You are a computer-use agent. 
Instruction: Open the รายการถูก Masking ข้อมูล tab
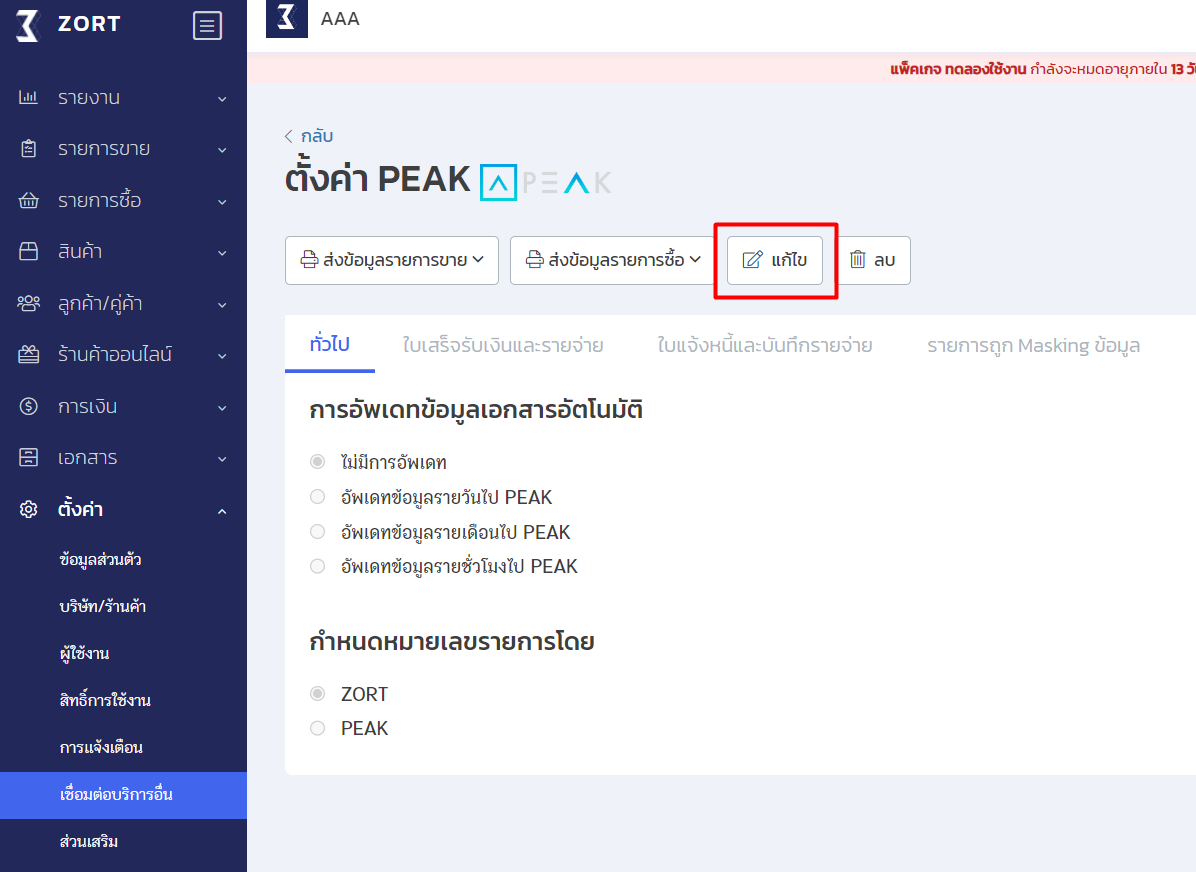(1033, 345)
